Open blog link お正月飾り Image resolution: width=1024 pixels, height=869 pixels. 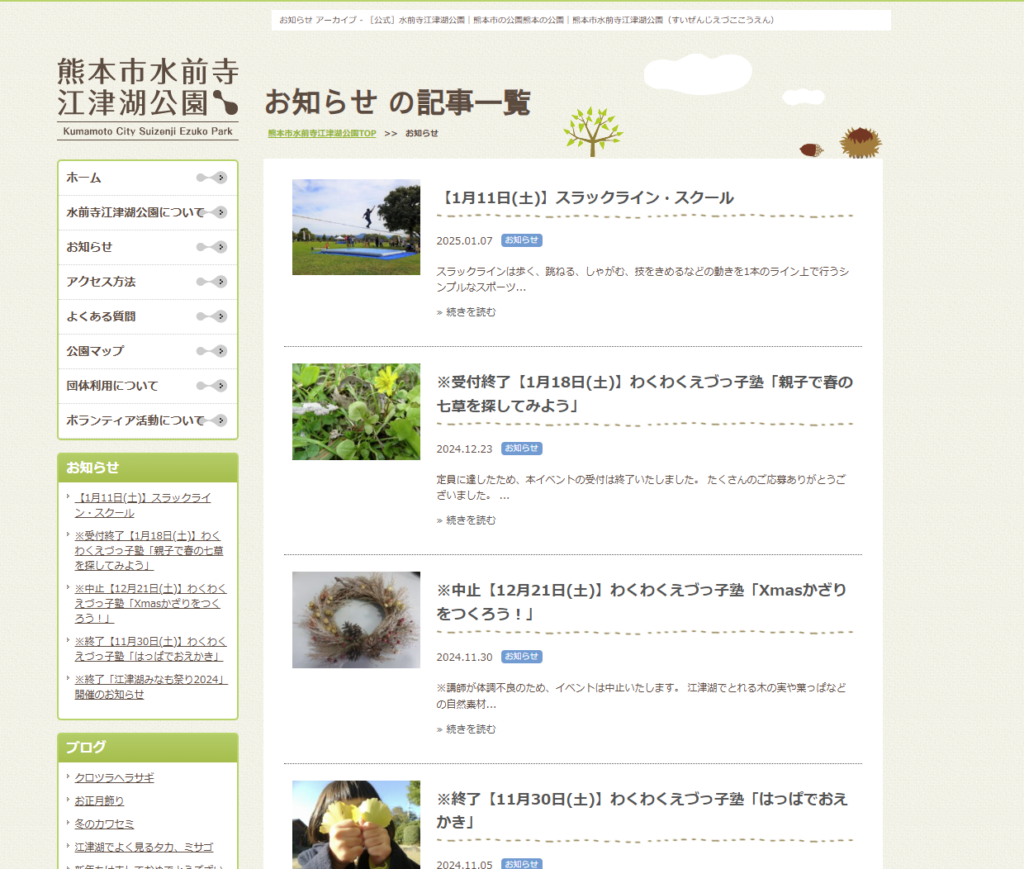coord(99,800)
